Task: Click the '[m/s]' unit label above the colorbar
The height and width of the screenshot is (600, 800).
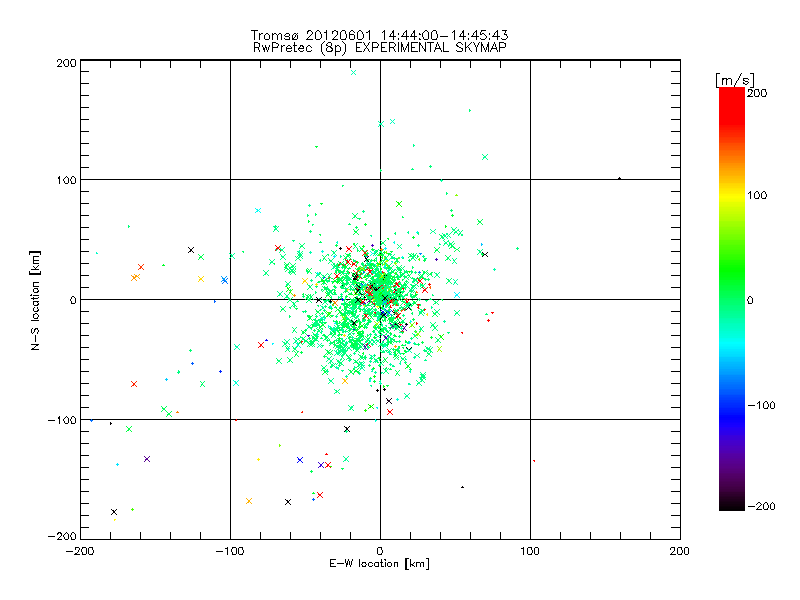Action: click(x=735, y=80)
